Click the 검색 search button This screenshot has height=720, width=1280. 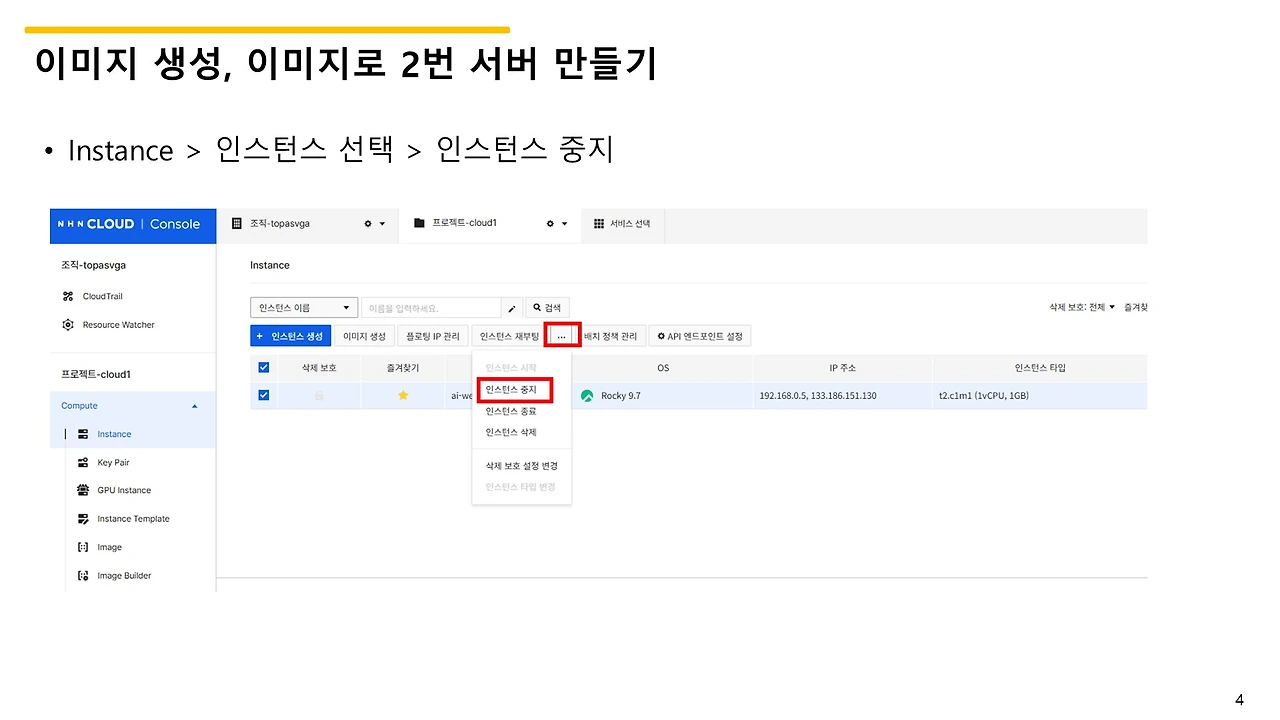coord(547,308)
